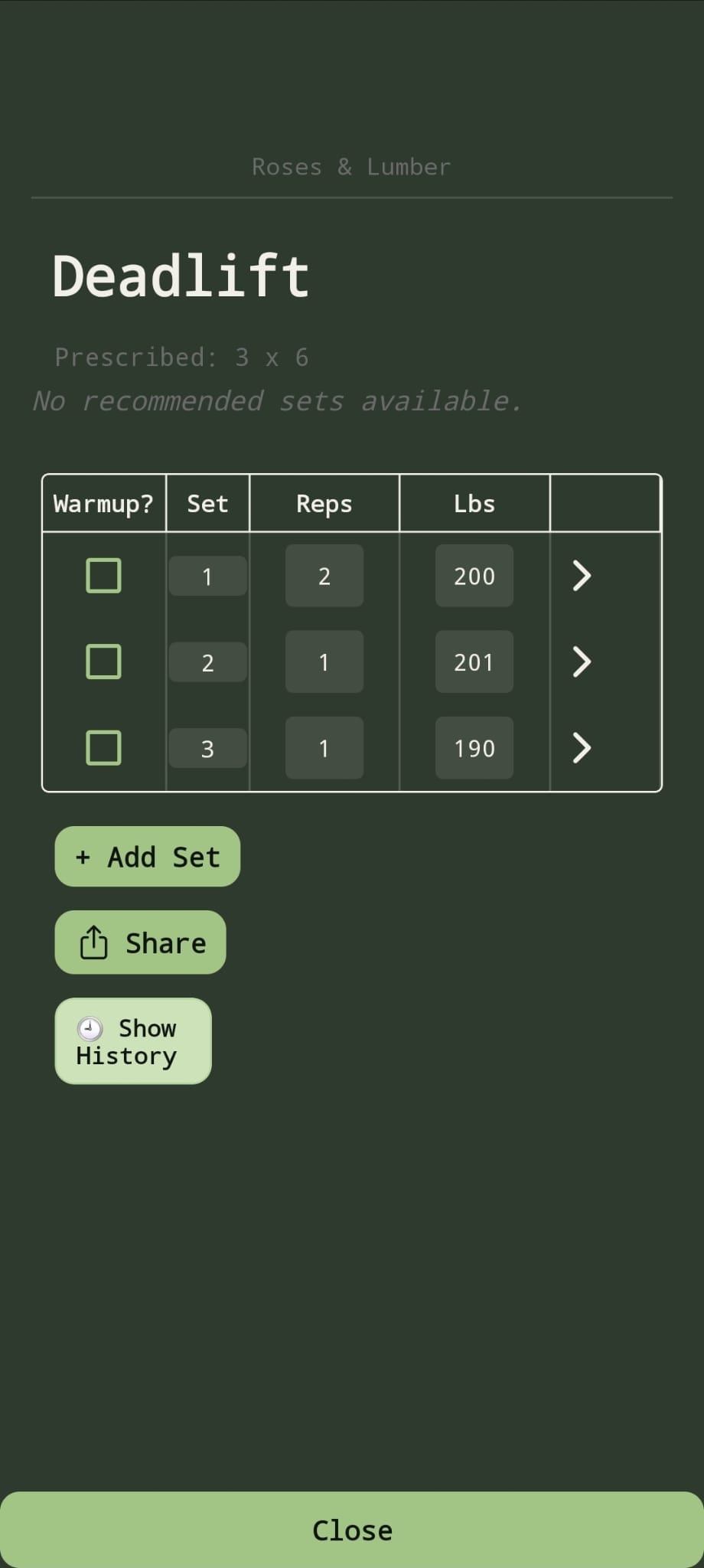
Task: Click the reps field for set 2
Action: 324,661
